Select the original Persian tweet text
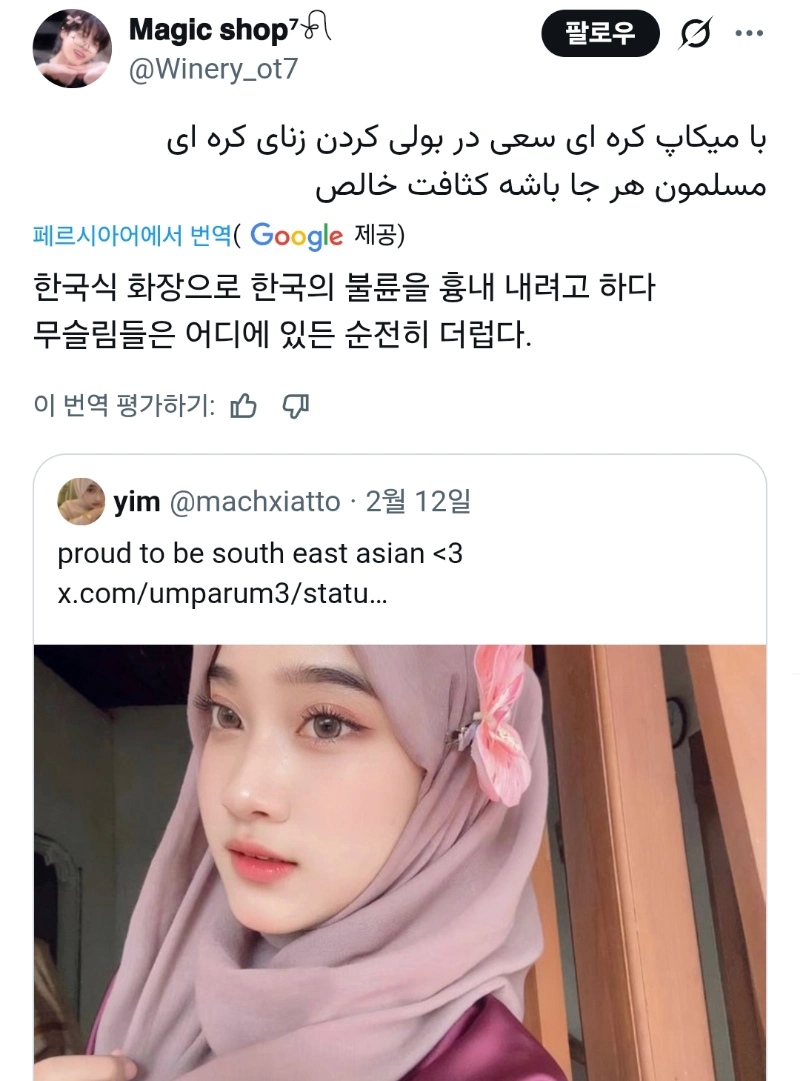 pyautogui.click(x=467, y=162)
